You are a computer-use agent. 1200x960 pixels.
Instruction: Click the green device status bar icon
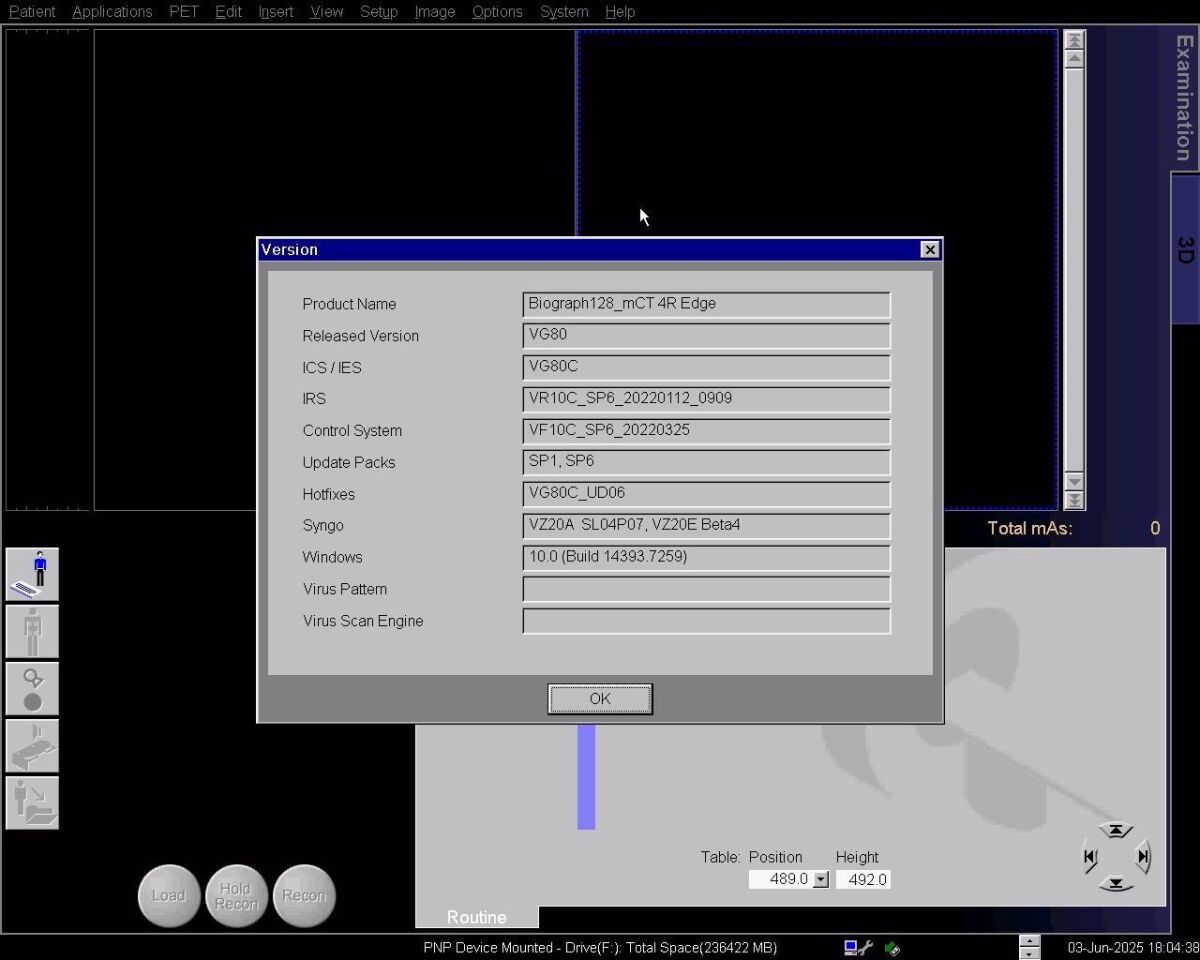[x=892, y=948]
